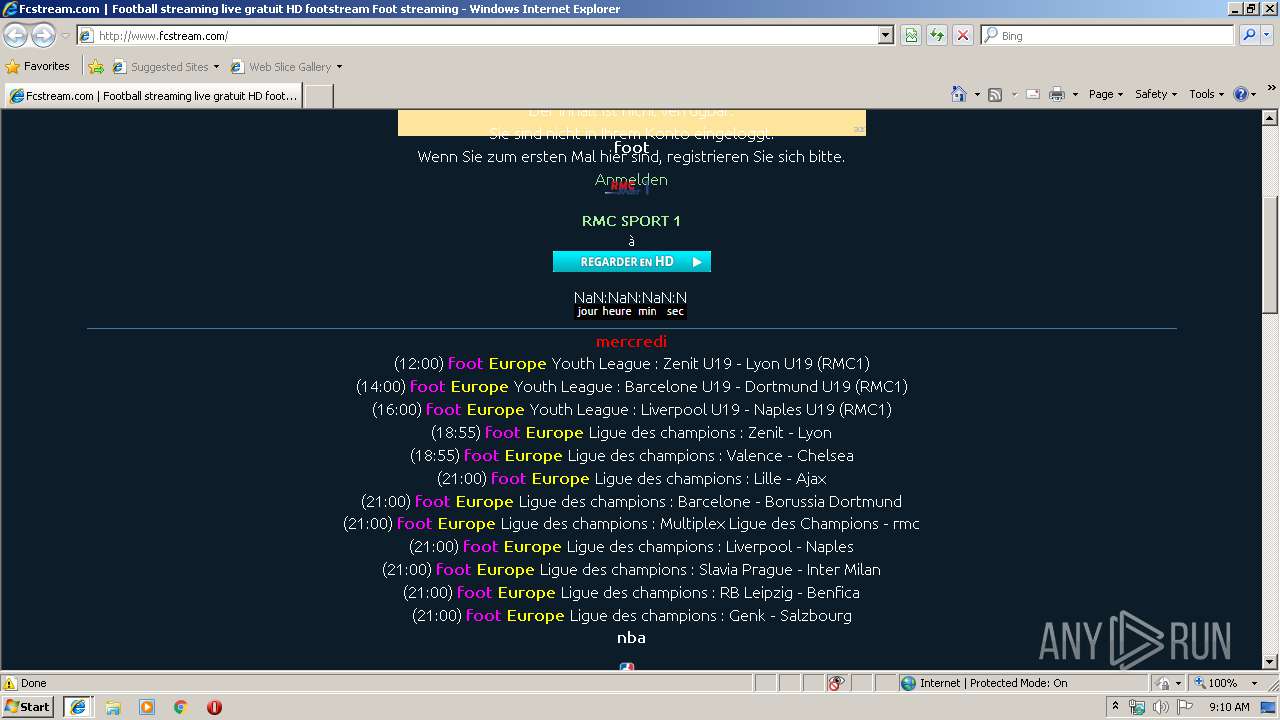Go back with the Back arrow button
1280x720 pixels.
(16, 35)
